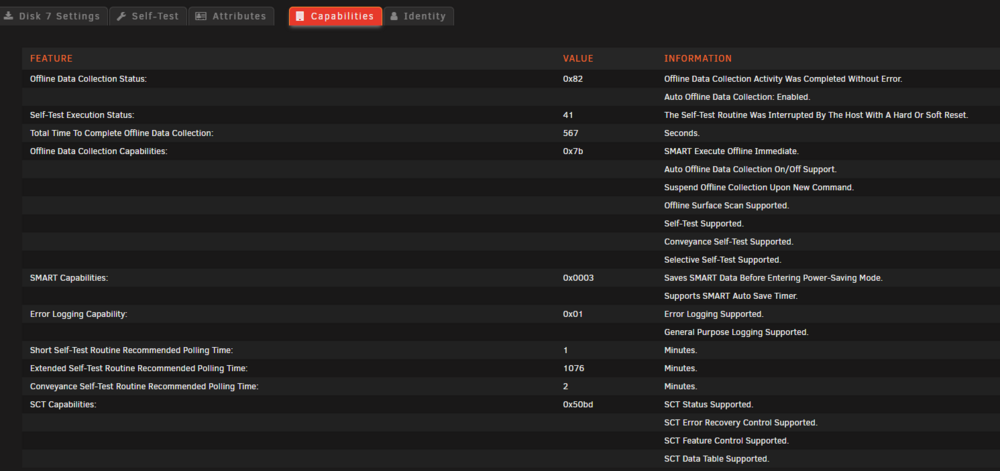1000x471 pixels.
Task: Select the Self-Test Execution Status label
Action: tap(82, 115)
